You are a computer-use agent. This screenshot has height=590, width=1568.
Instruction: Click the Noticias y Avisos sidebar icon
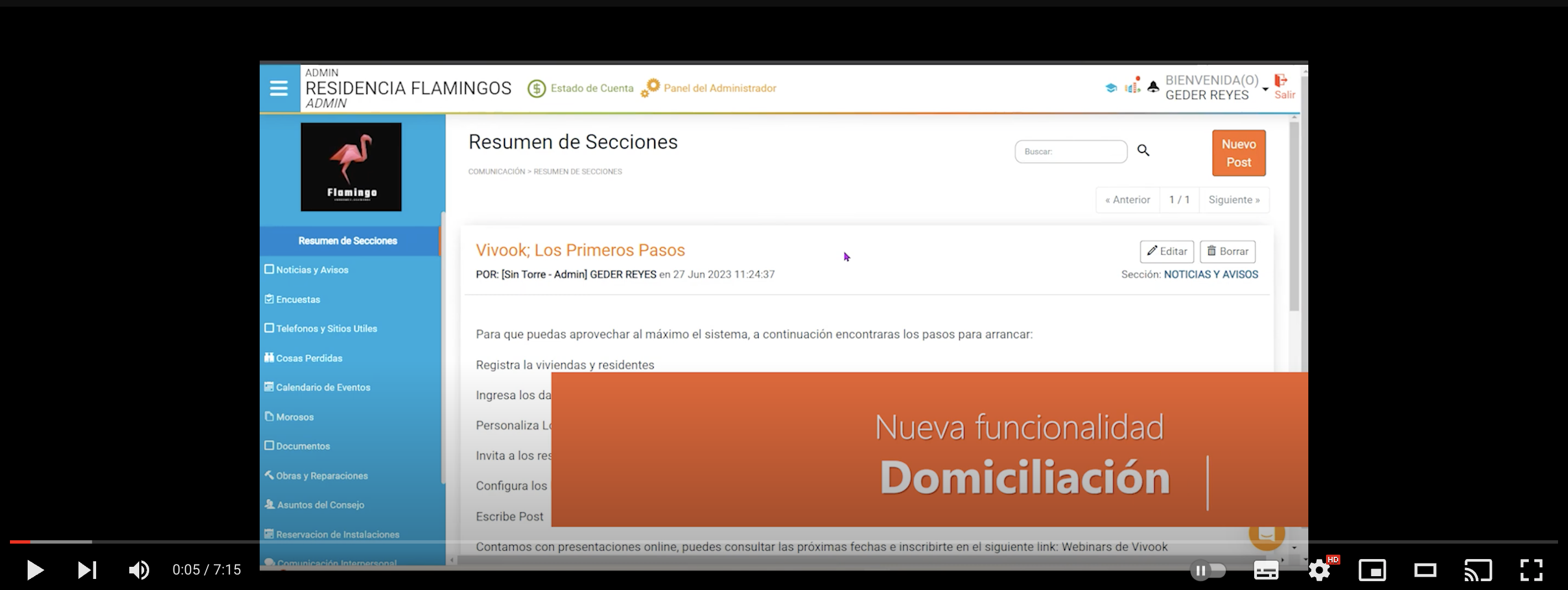[269, 269]
